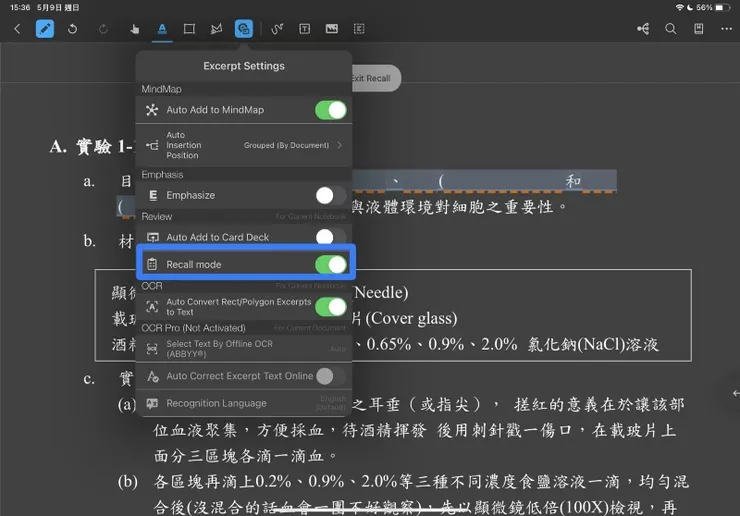Click the (Cover glass) text in document
The height and width of the screenshot is (516, 740).
click(x=411, y=319)
